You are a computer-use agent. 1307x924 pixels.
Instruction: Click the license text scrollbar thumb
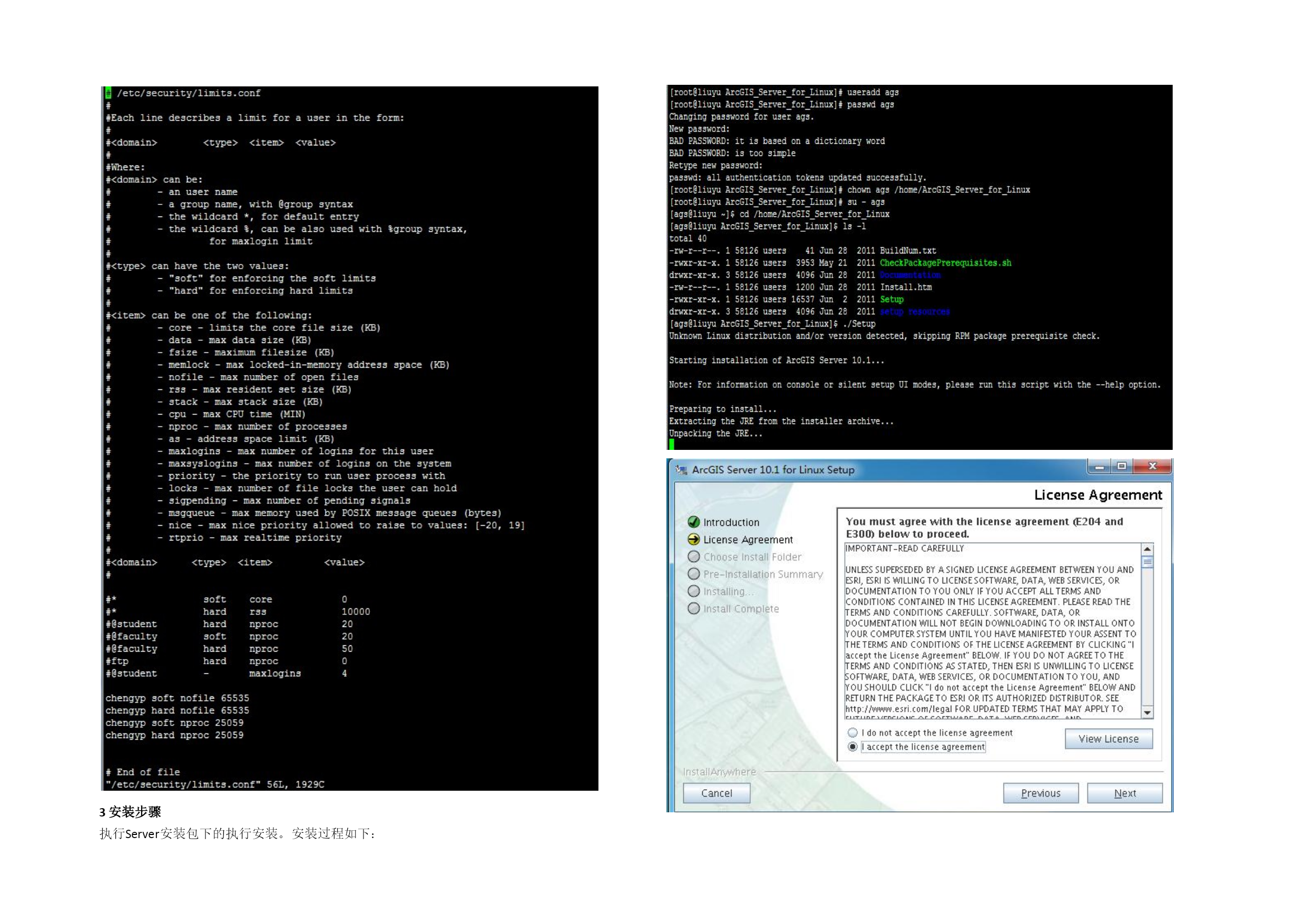click(x=1147, y=562)
